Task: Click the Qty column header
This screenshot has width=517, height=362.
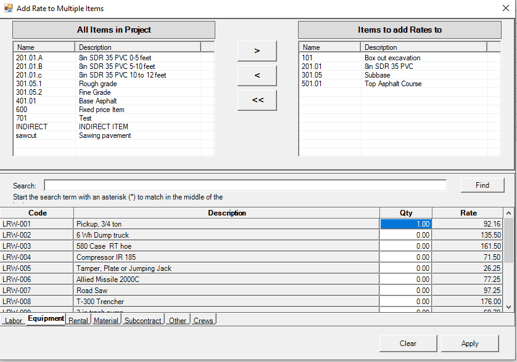Action: 406,213
